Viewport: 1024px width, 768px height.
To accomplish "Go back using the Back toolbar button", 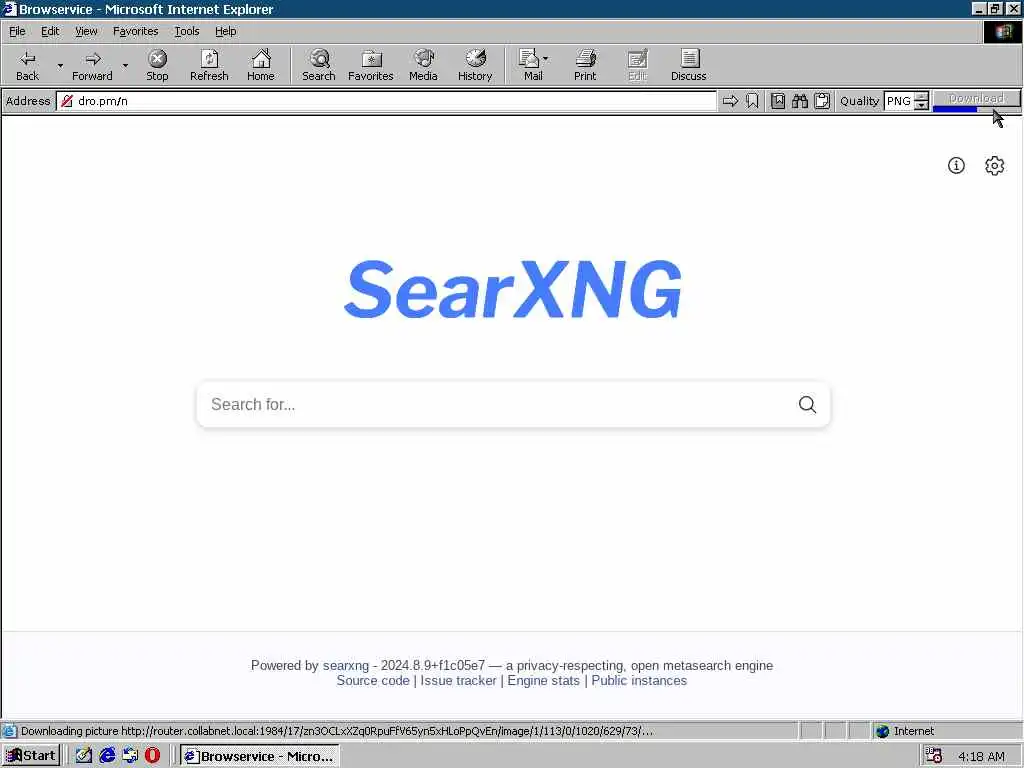I will [x=27, y=65].
